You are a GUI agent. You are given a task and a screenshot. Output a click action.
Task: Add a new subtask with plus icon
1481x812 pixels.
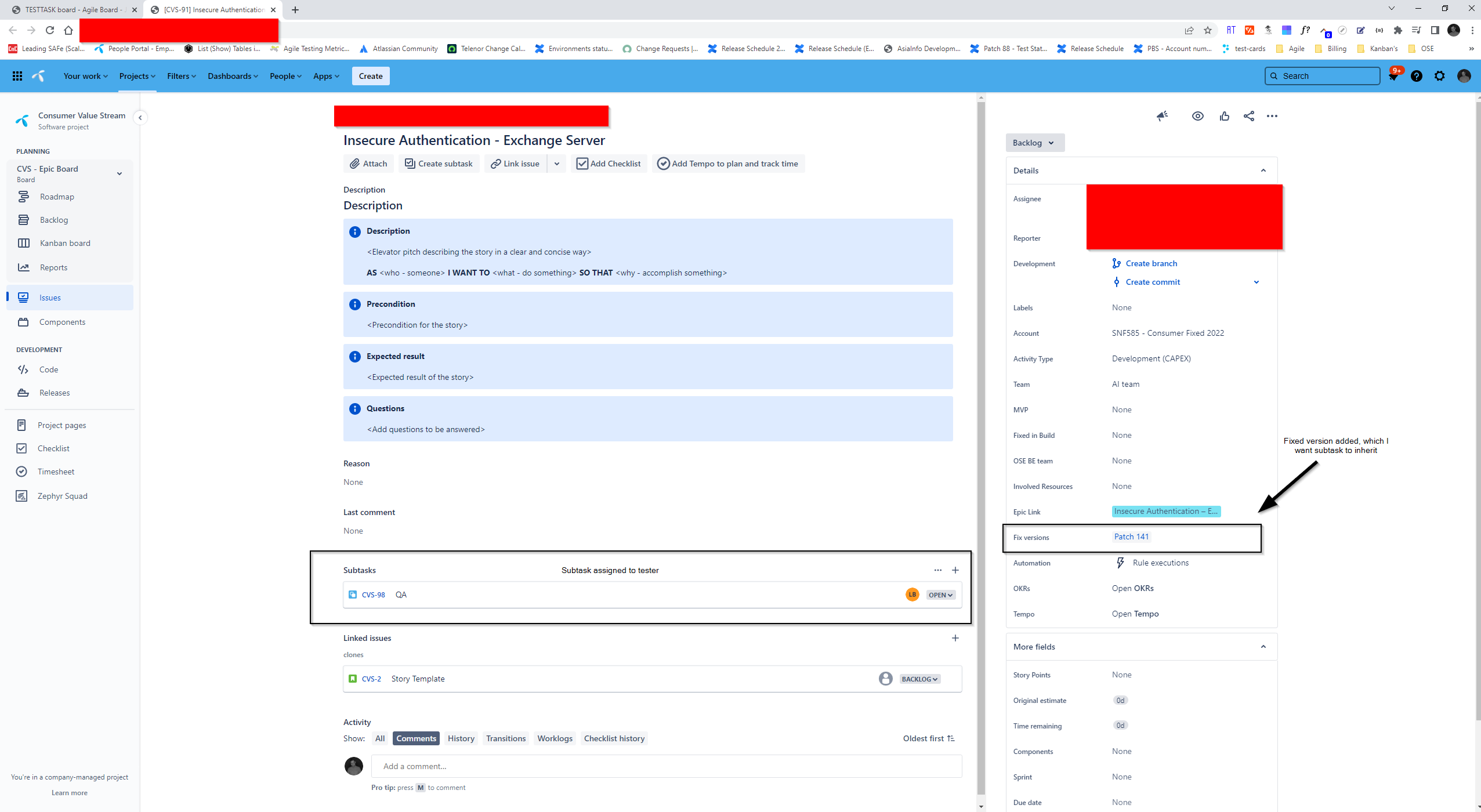click(x=955, y=570)
